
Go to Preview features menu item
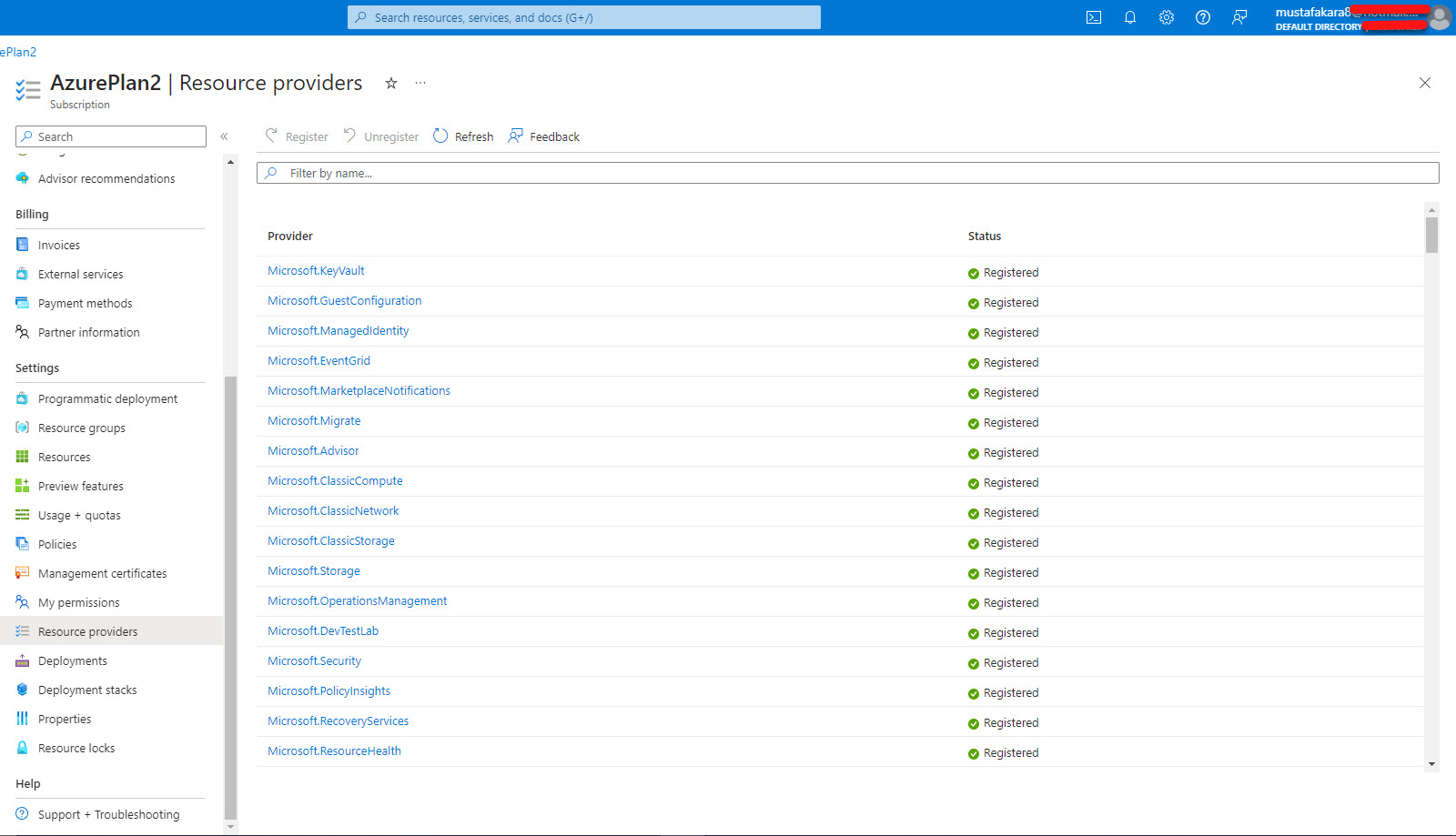(x=81, y=487)
